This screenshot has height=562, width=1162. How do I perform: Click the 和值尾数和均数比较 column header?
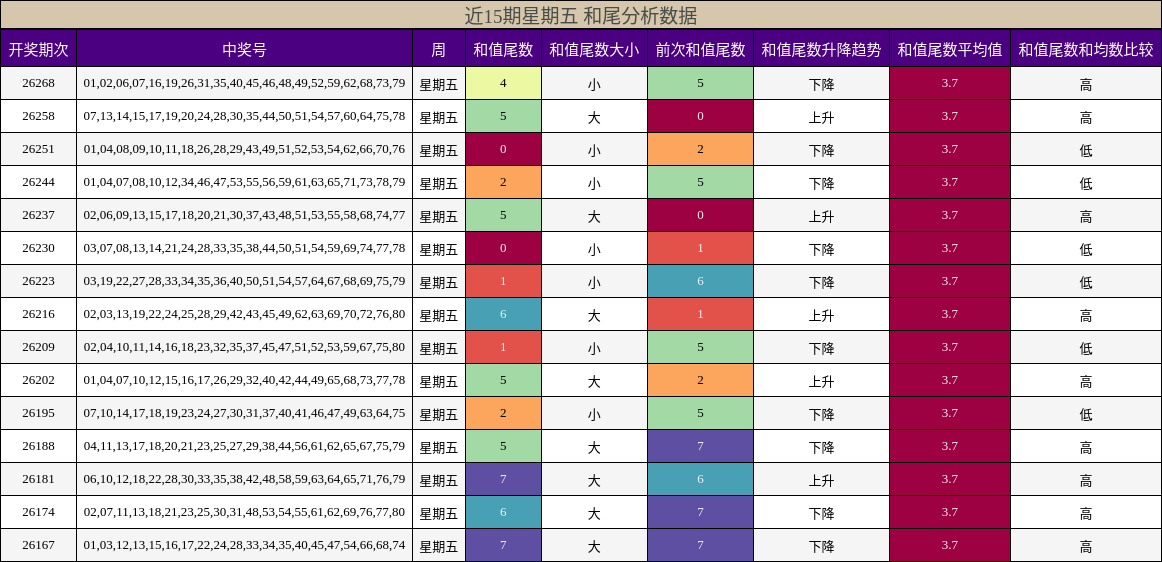(1086, 49)
